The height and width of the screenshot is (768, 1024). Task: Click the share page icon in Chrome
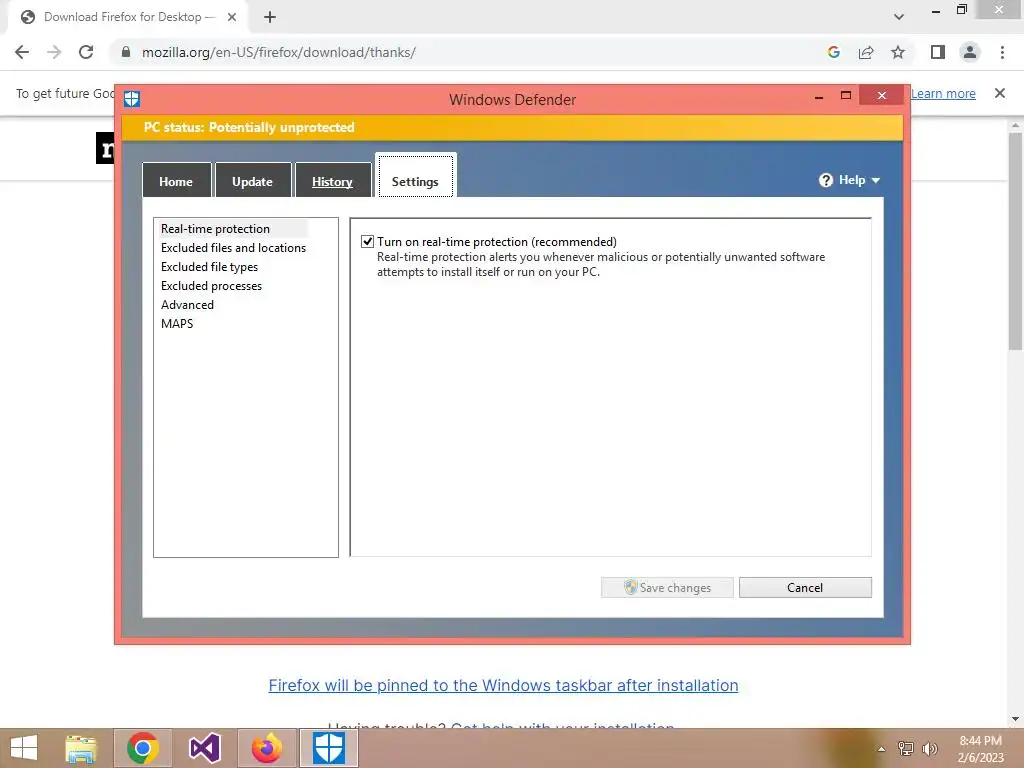[x=866, y=52]
